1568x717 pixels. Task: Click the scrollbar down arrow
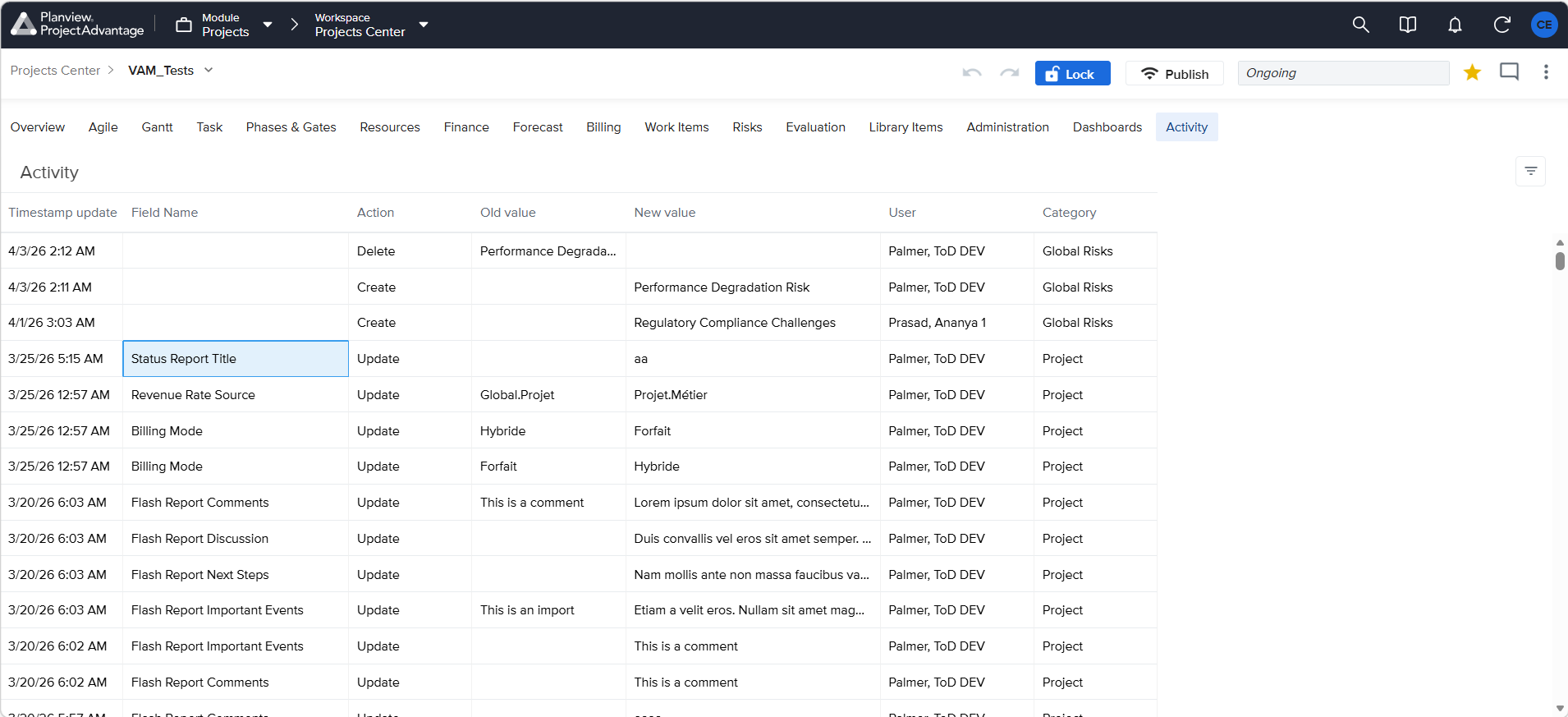[x=1560, y=708]
